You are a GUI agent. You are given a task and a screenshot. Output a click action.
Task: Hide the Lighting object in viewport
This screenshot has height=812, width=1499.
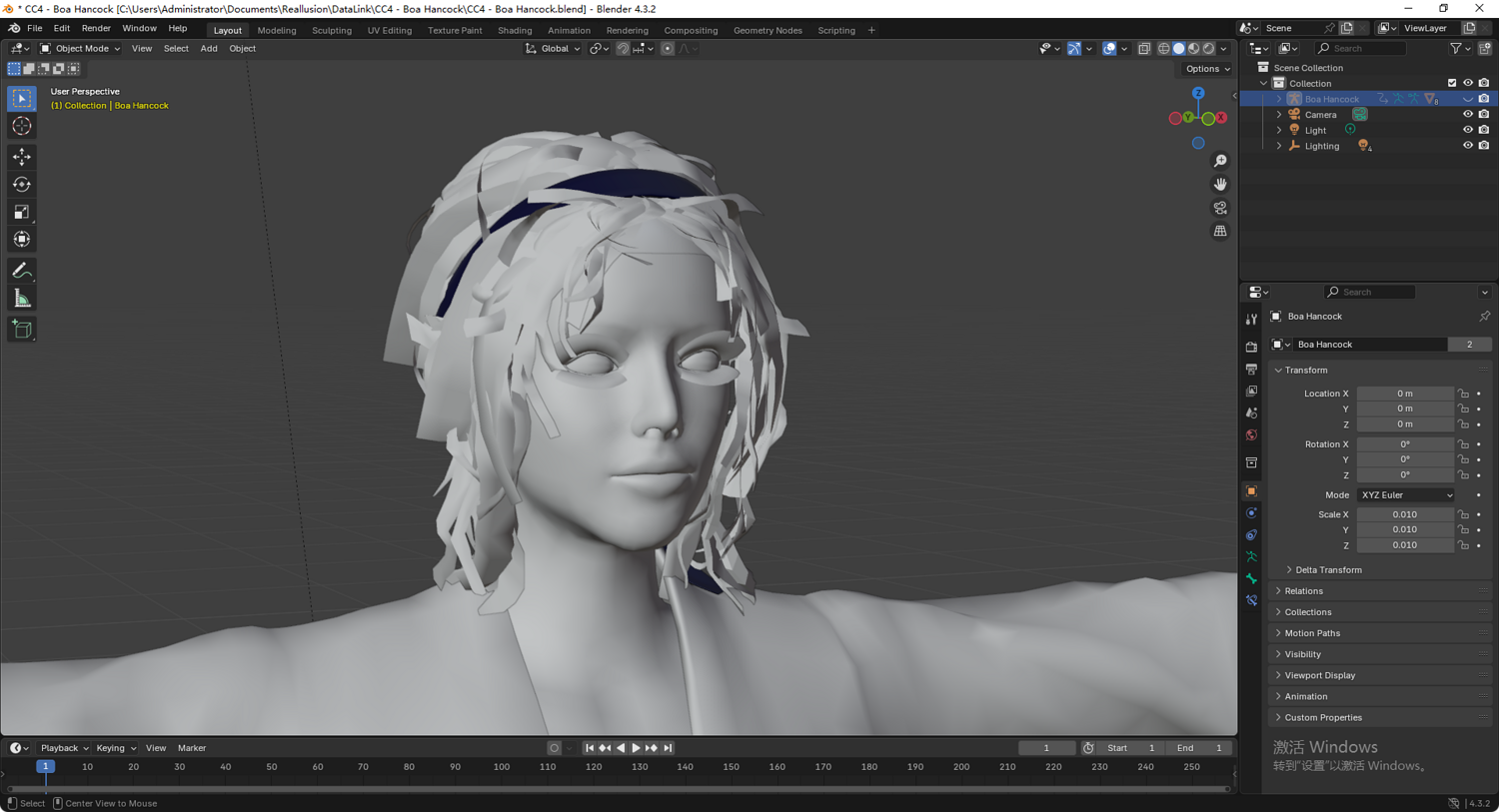click(1468, 146)
